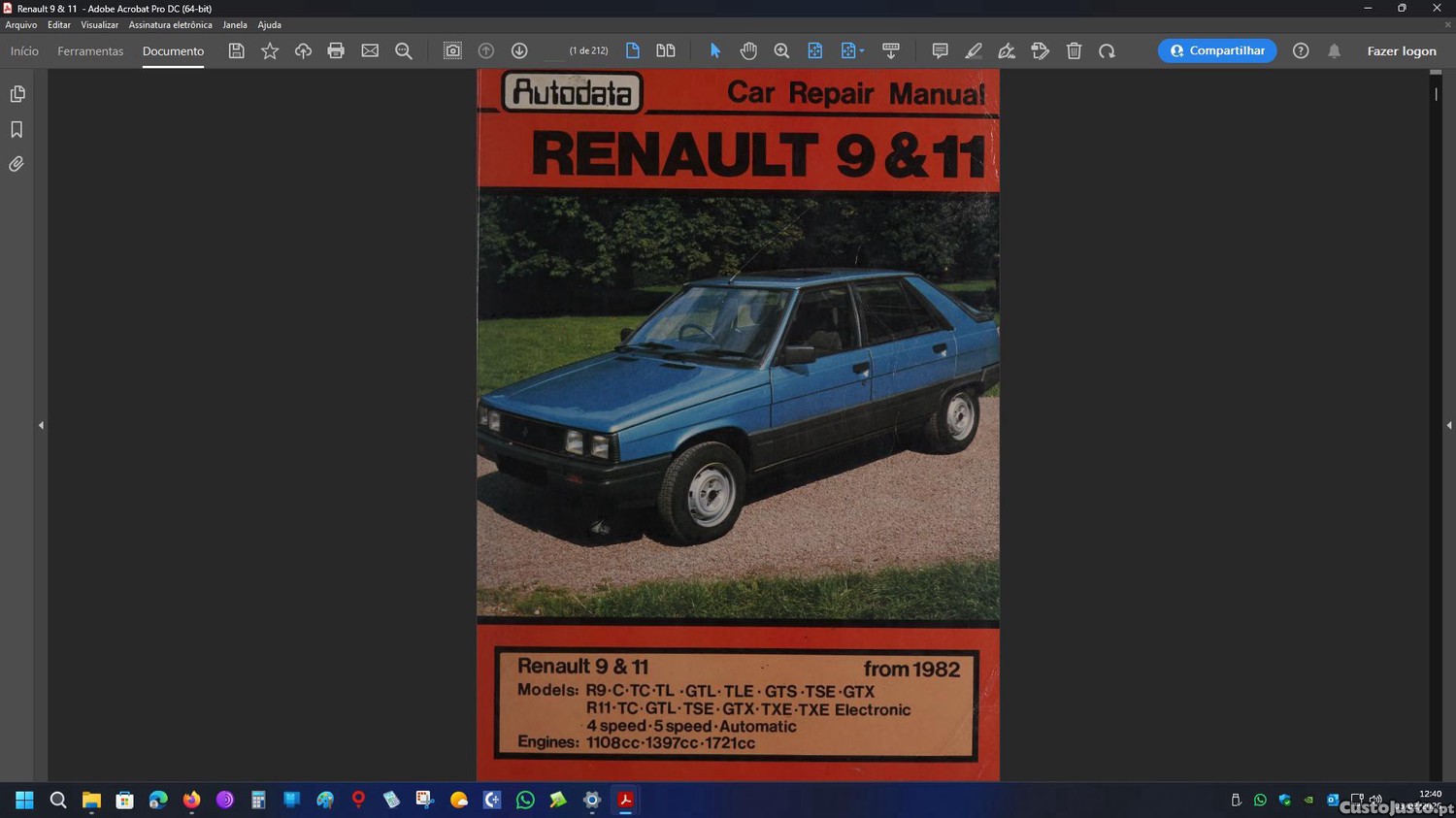The height and width of the screenshot is (818, 1456).
Task: Rotate the page with the rotate icon
Action: pyautogui.click(x=1107, y=51)
